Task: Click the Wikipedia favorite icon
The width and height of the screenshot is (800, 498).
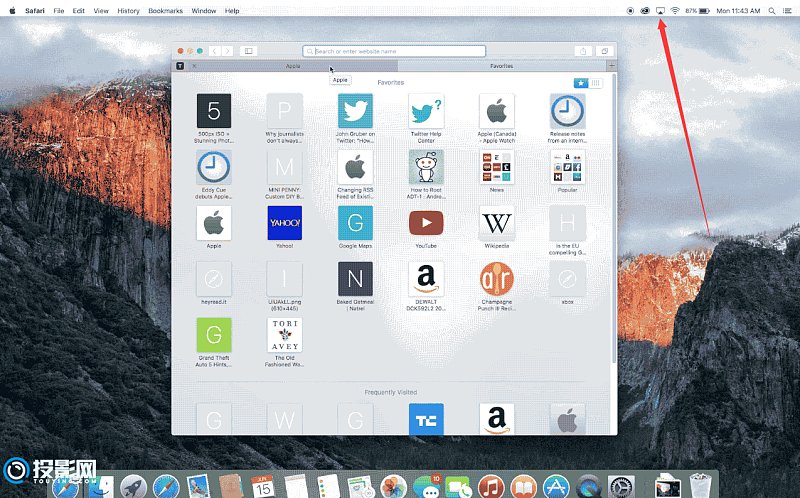Action: pyautogui.click(x=496, y=222)
